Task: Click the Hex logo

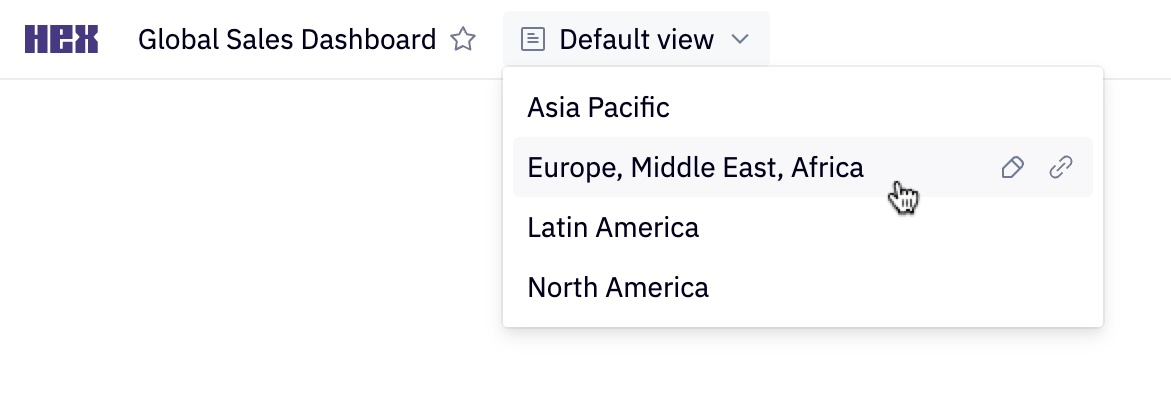Action: coord(61,40)
